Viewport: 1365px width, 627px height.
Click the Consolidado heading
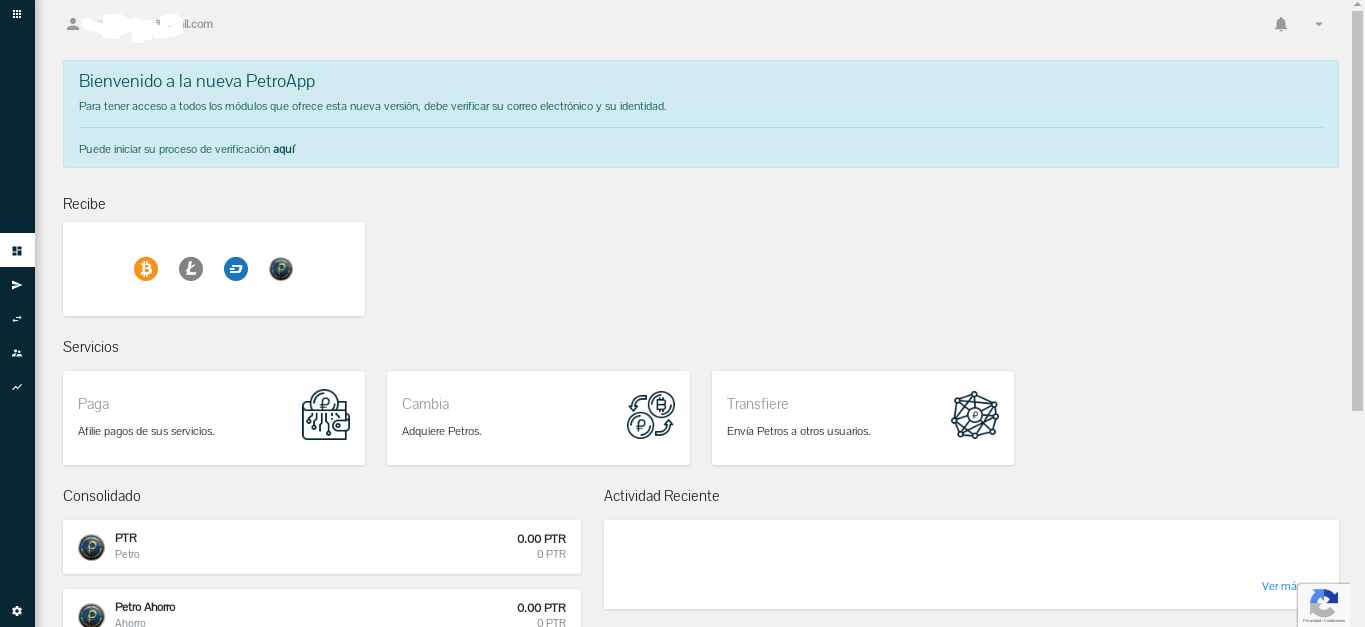pos(102,496)
